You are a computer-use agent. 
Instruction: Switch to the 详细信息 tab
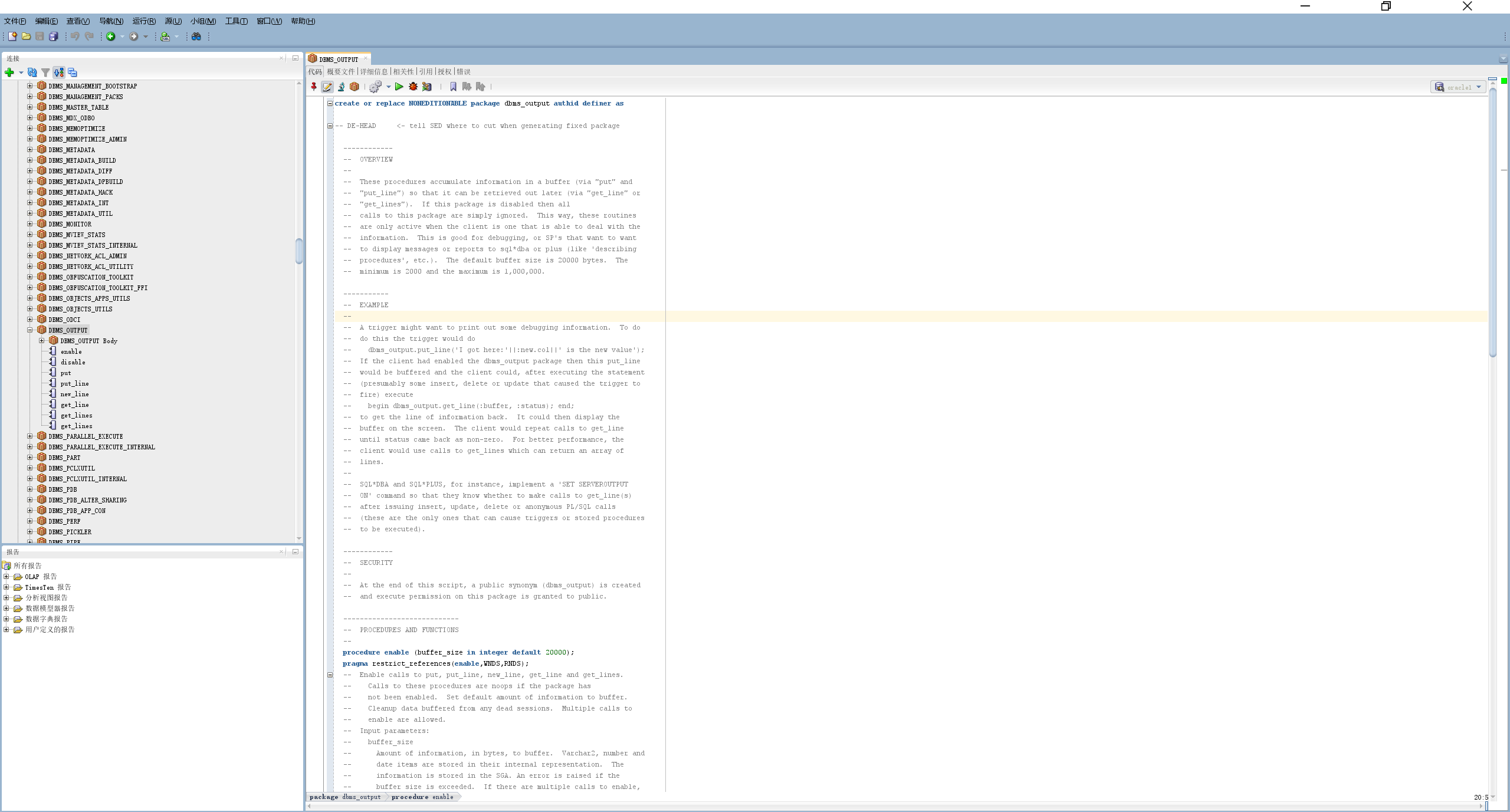(374, 72)
